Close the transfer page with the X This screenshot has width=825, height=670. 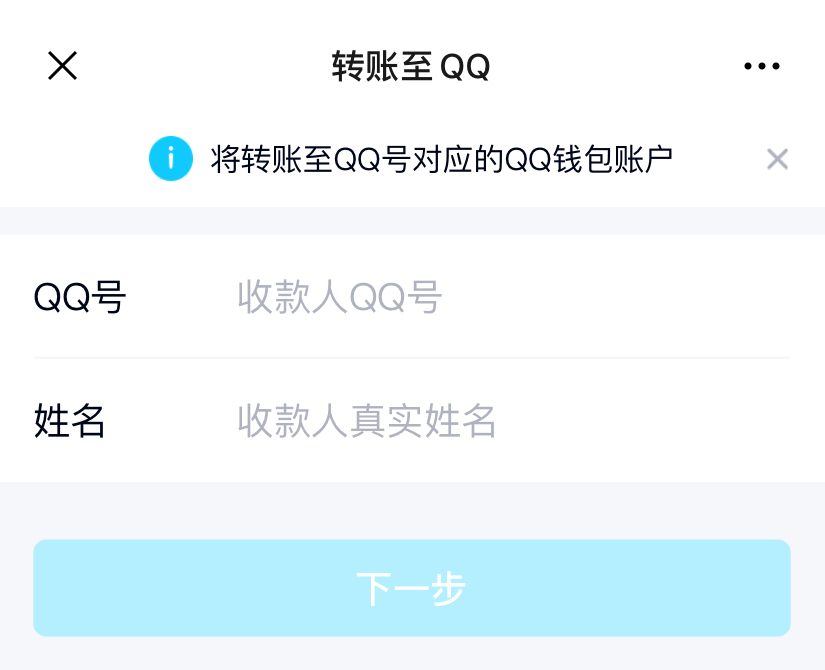tap(62, 65)
